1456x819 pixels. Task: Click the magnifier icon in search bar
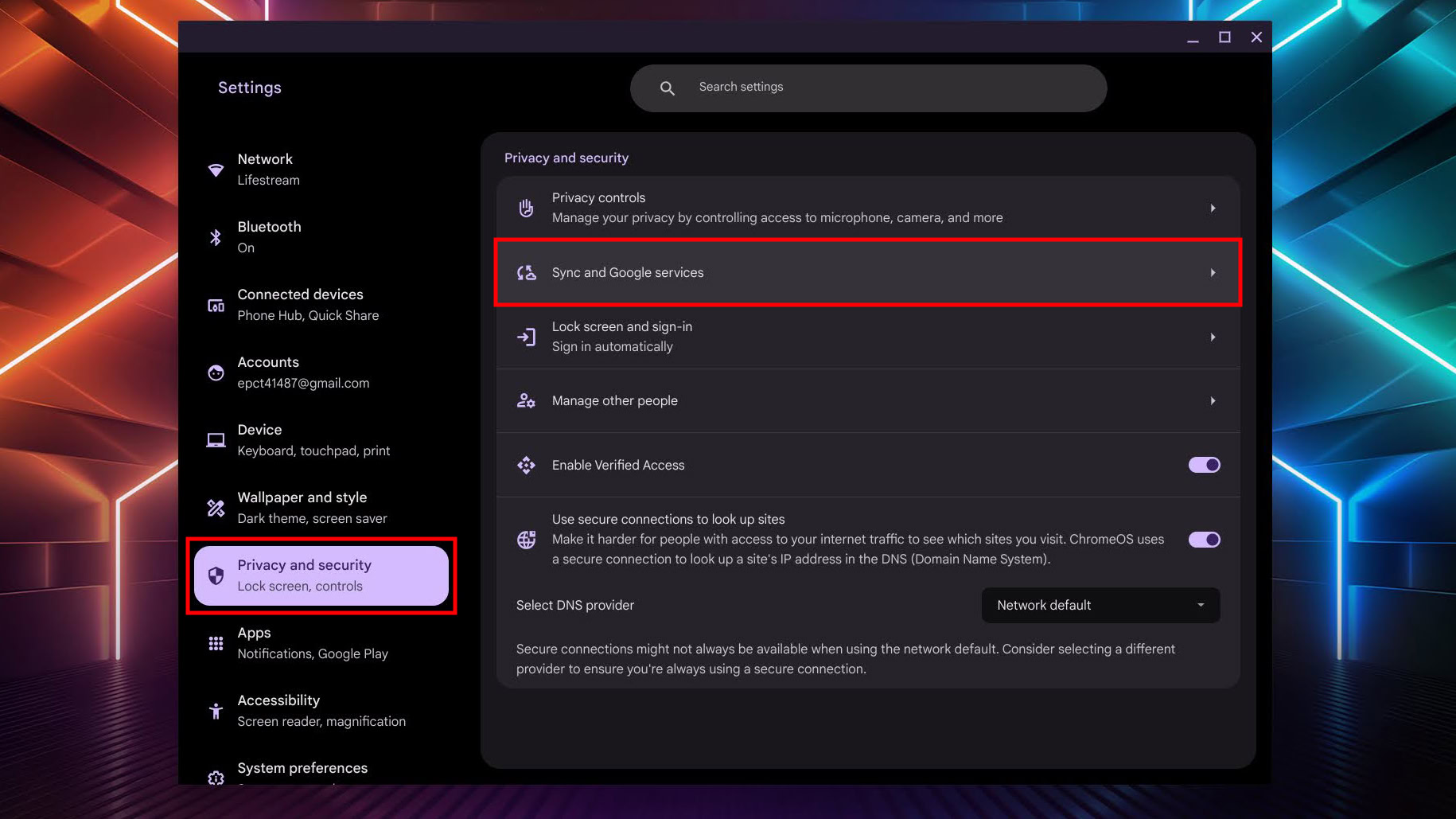(668, 88)
